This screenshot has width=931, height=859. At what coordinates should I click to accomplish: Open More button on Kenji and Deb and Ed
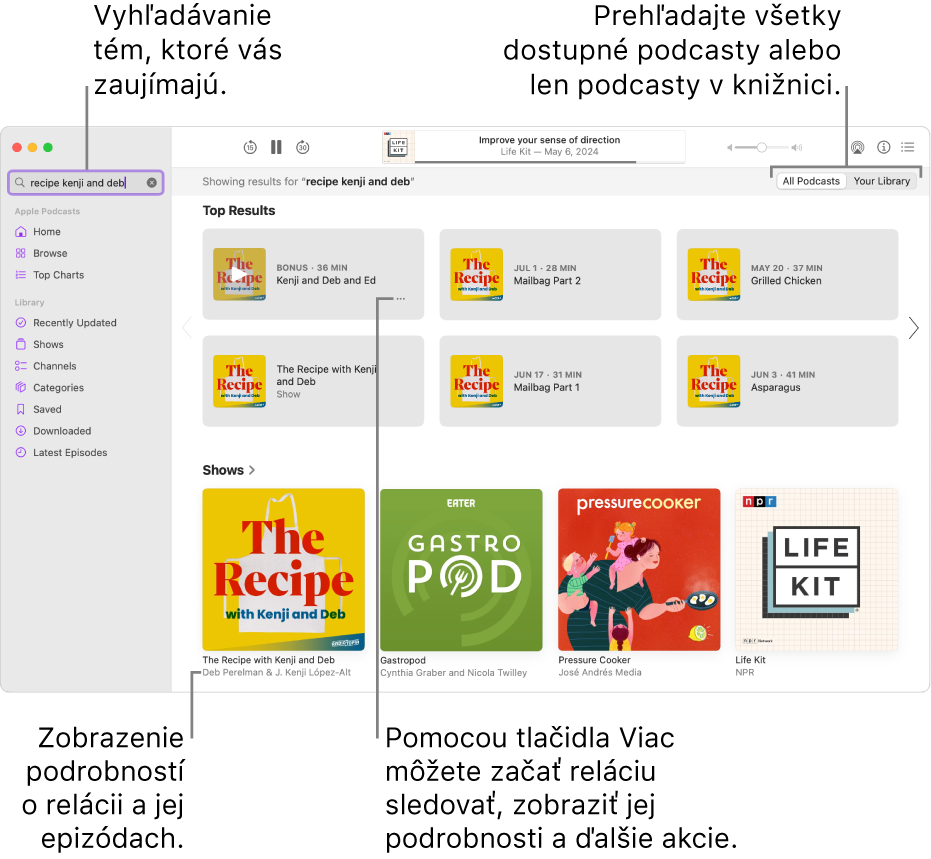point(401,299)
